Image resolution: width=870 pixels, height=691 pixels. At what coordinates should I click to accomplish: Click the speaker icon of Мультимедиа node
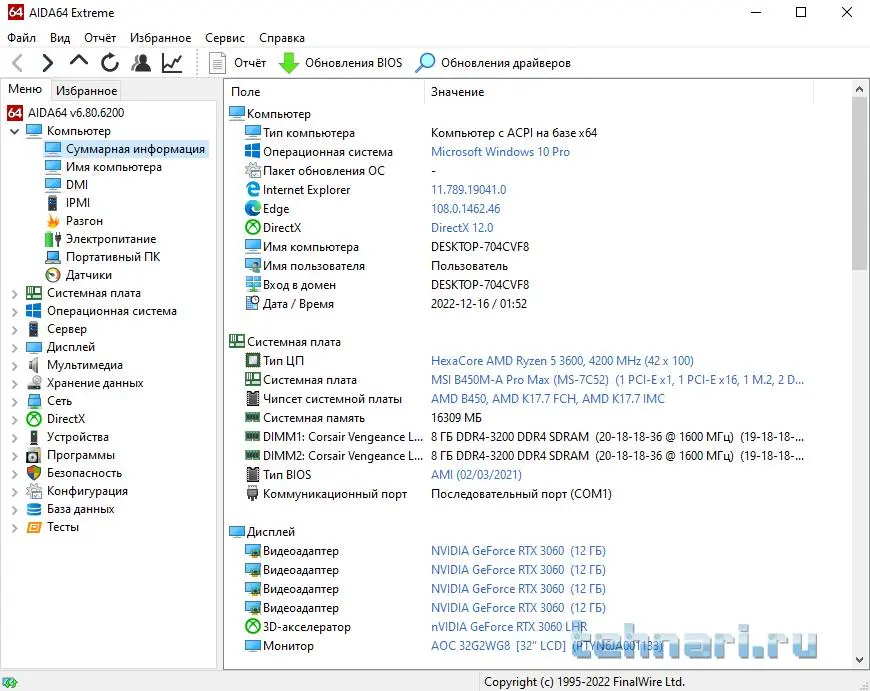(34, 365)
